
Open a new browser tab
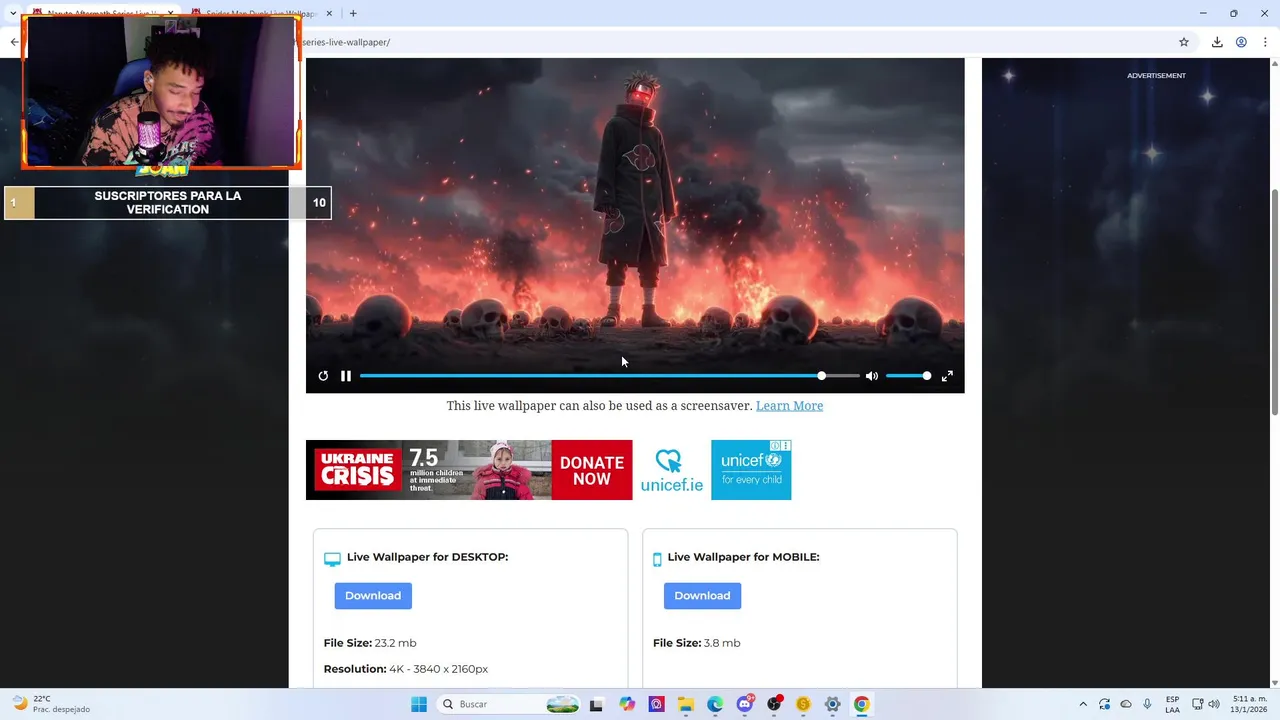coord(353,14)
